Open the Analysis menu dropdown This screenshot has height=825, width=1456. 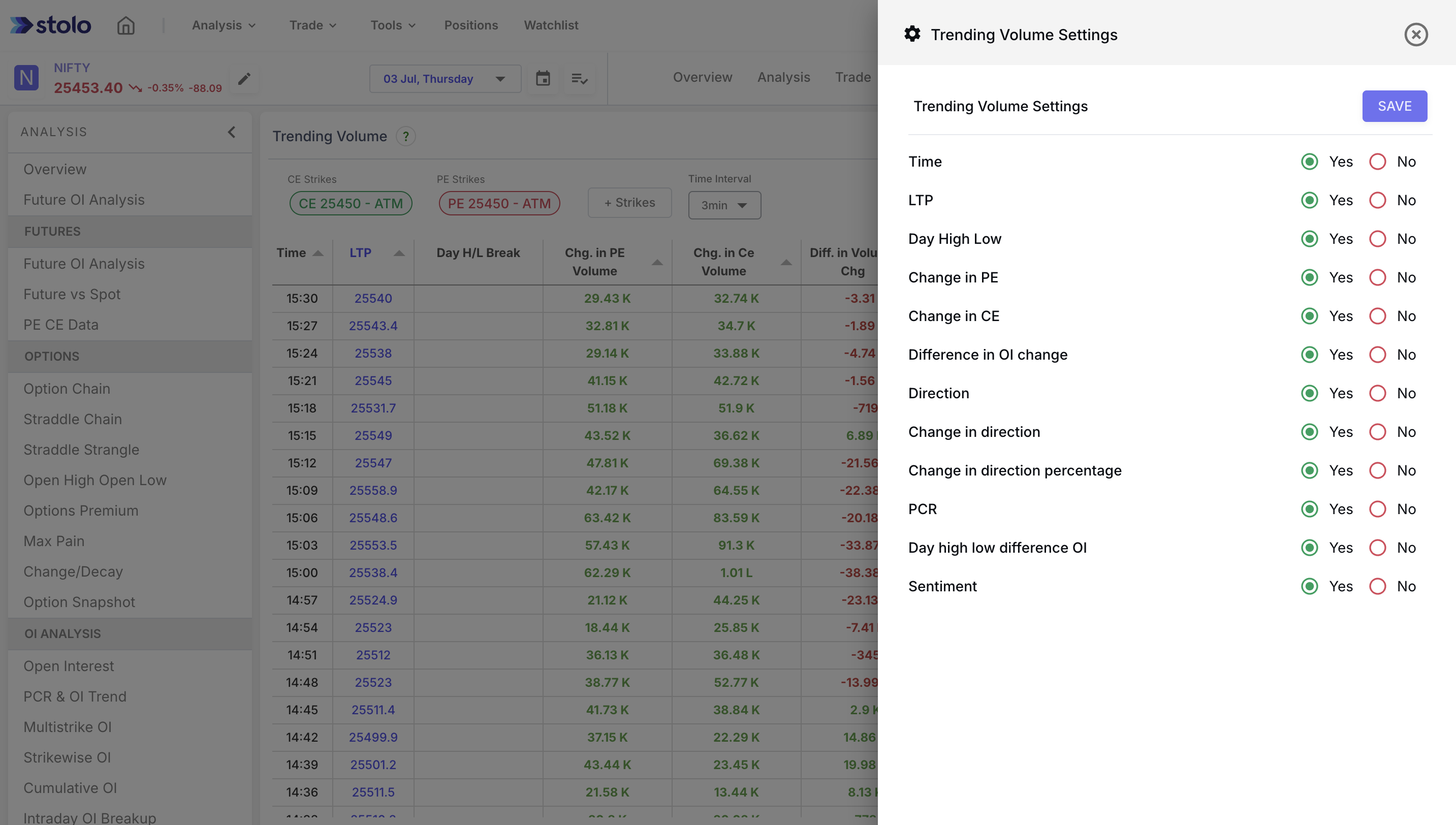click(224, 25)
